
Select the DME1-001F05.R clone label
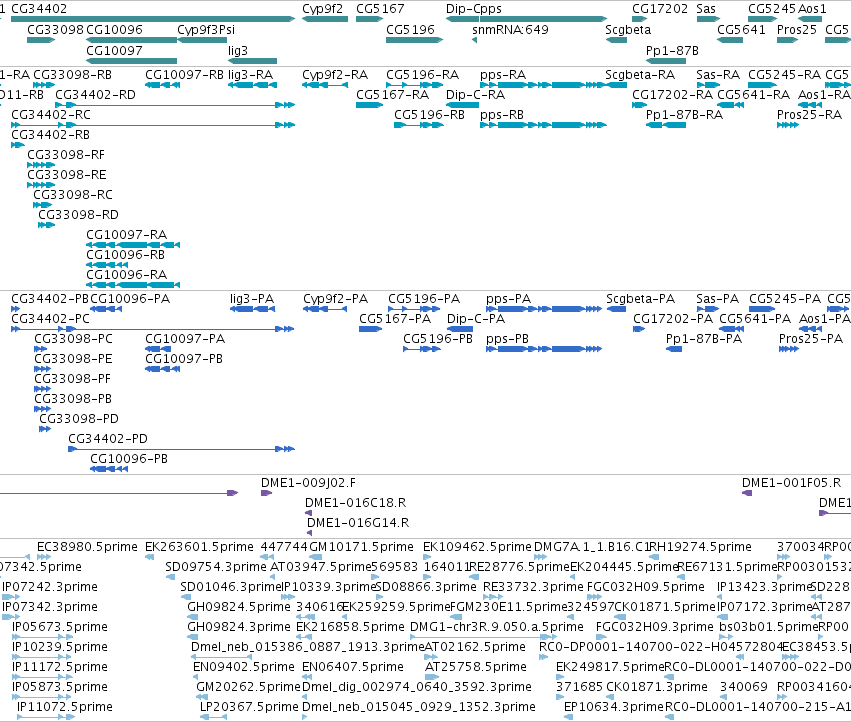coord(791,483)
